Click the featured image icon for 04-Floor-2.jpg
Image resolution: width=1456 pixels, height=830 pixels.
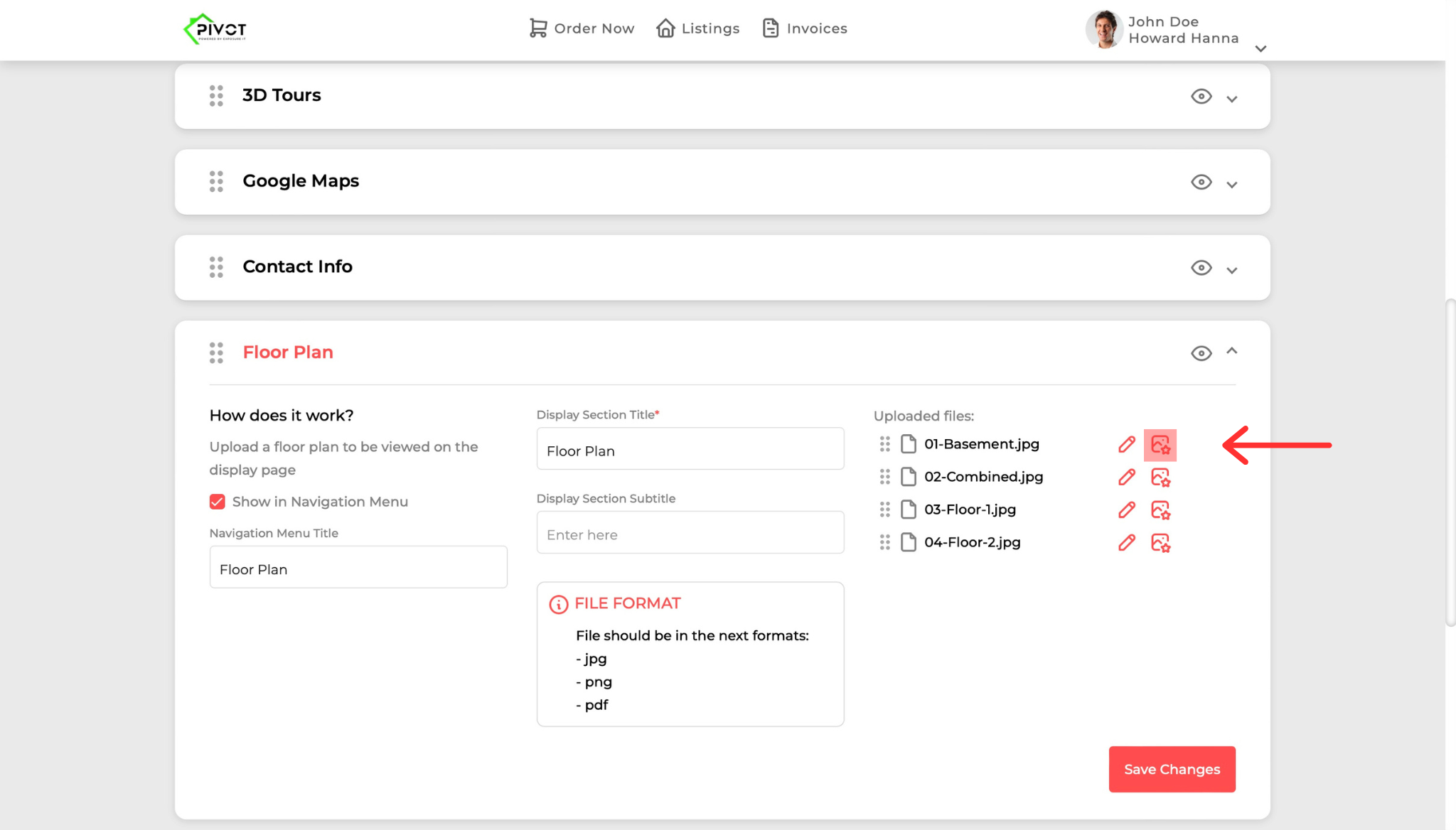click(x=1160, y=543)
